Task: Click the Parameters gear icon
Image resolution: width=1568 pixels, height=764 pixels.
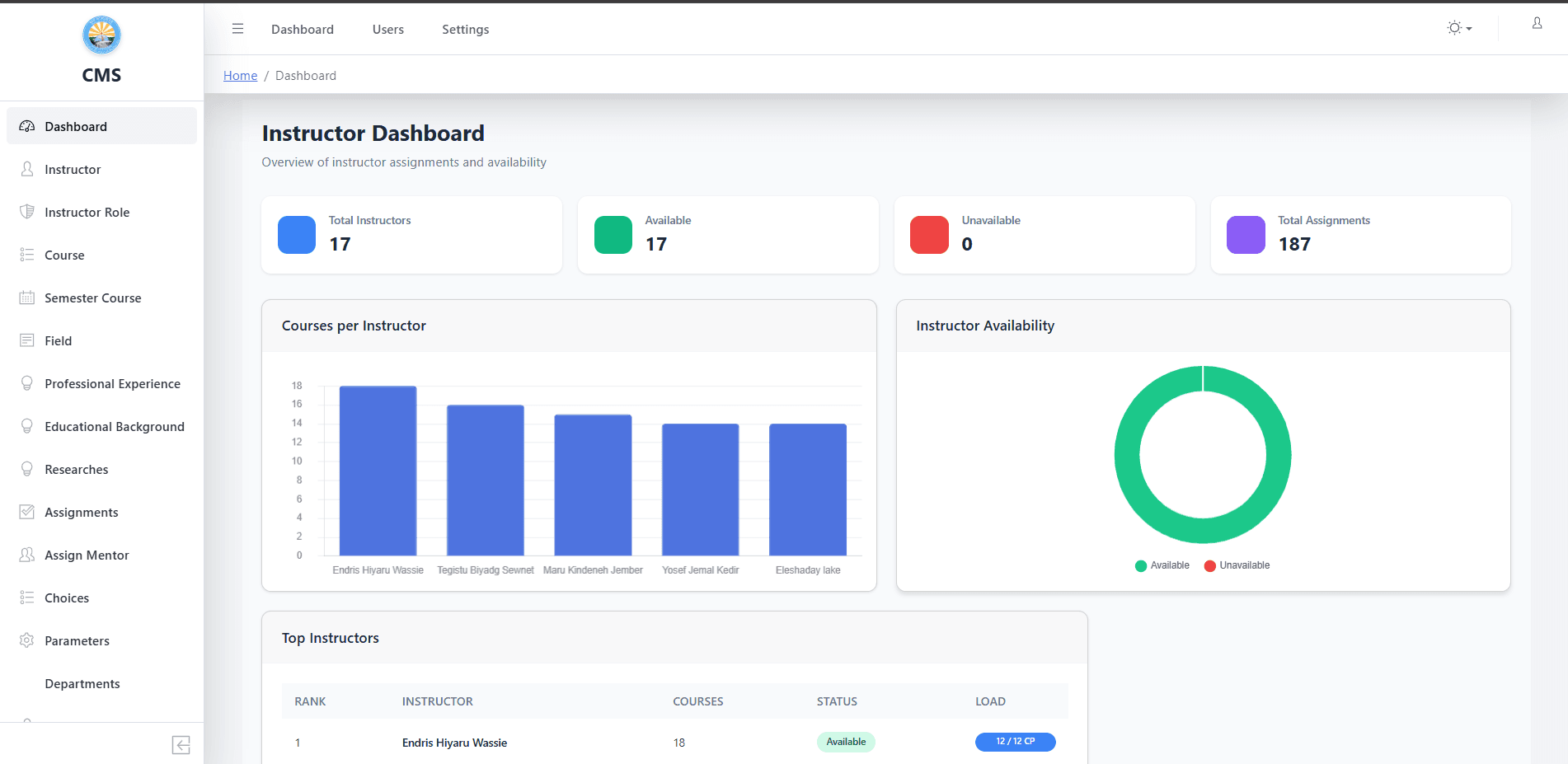Action: [x=27, y=640]
